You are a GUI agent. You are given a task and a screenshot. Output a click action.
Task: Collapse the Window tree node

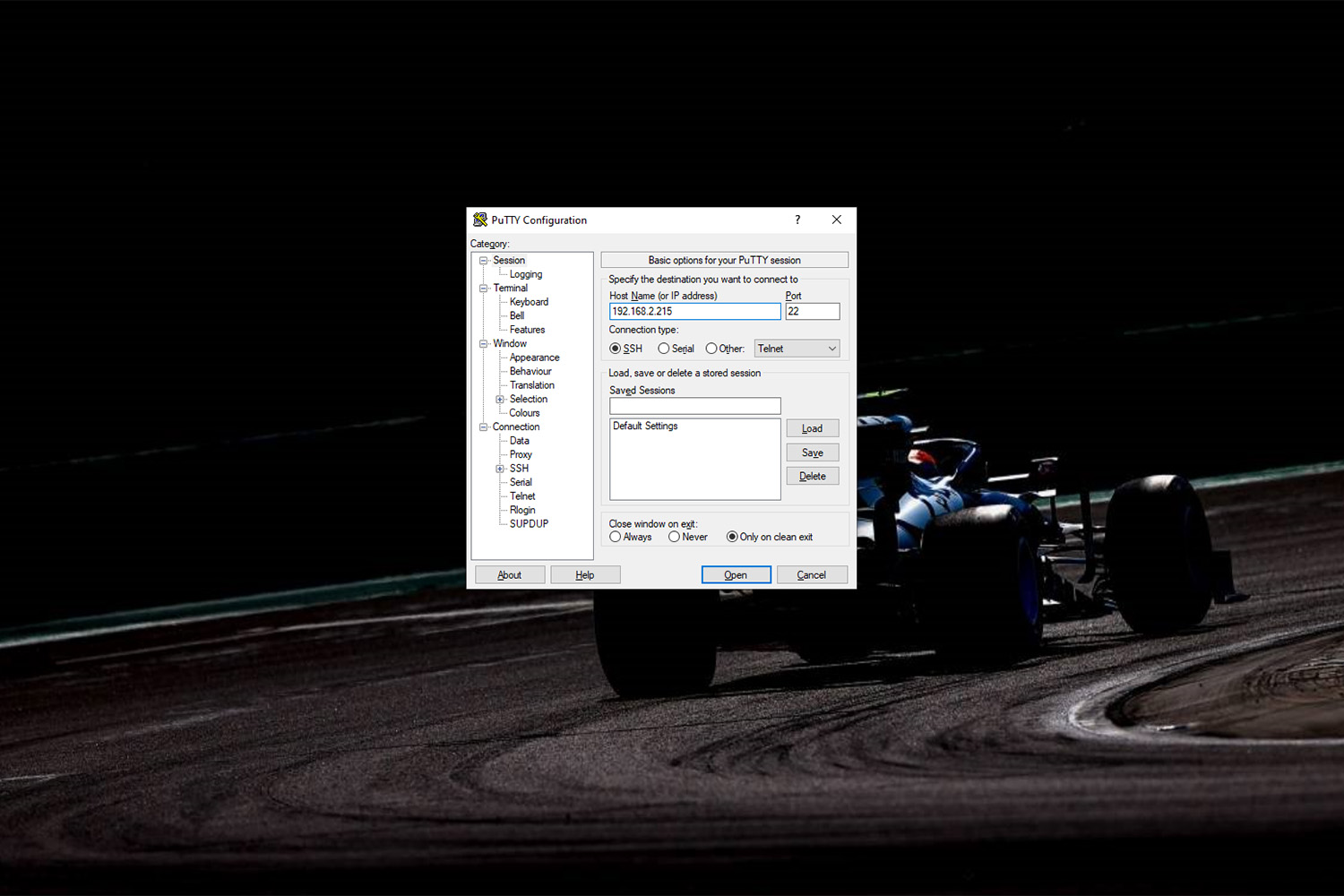coord(483,344)
